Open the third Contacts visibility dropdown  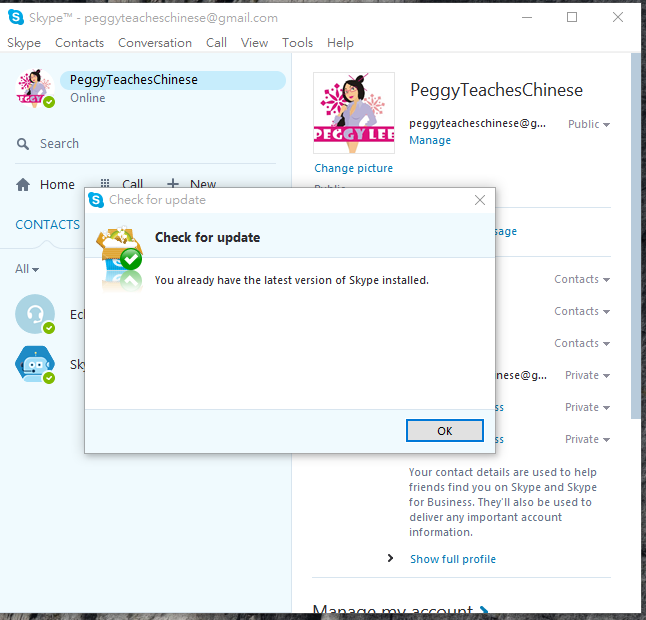tap(582, 343)
